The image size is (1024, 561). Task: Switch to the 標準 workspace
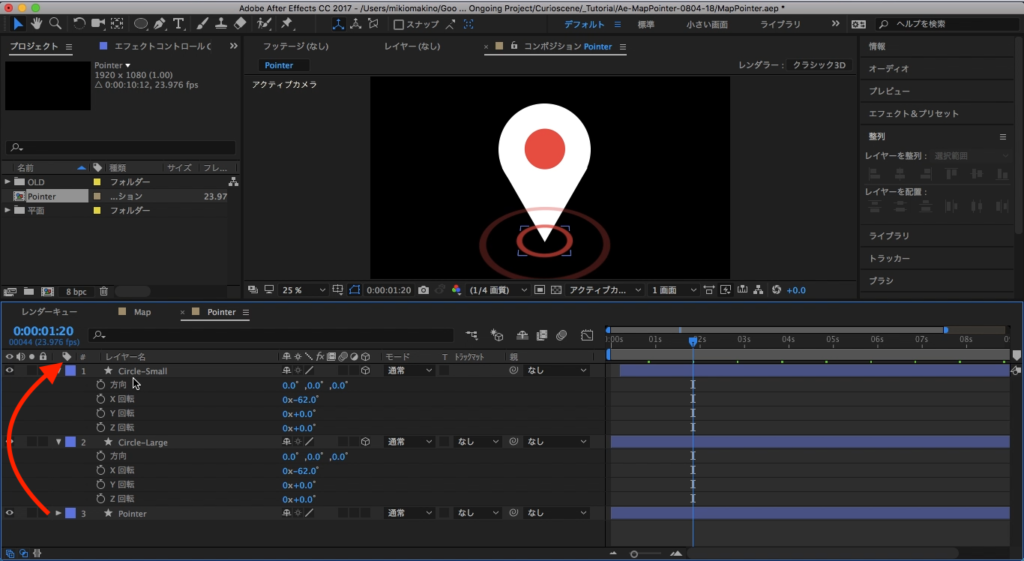click(x=647, y=23)
